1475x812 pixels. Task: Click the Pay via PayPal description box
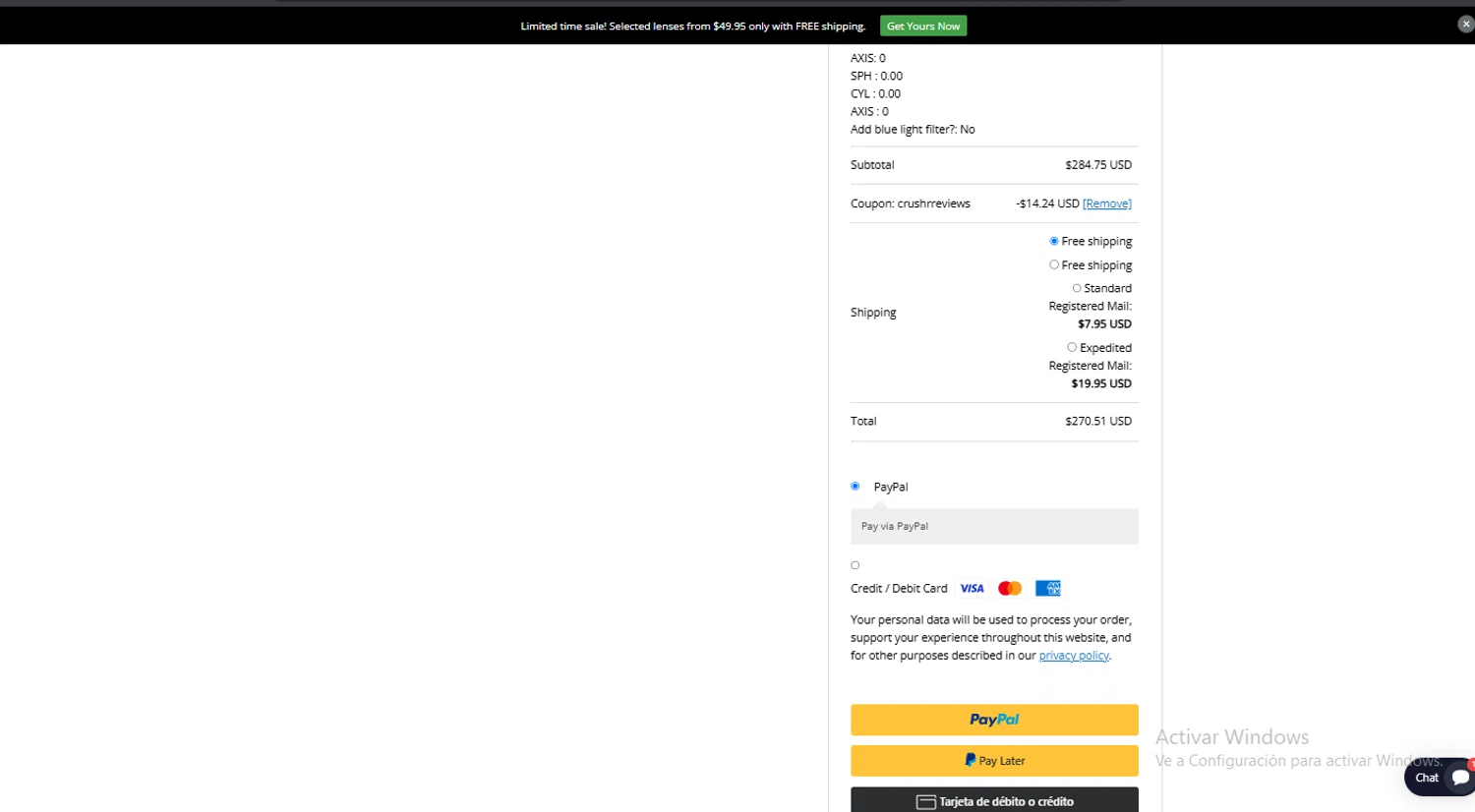(x=994, y=527)
